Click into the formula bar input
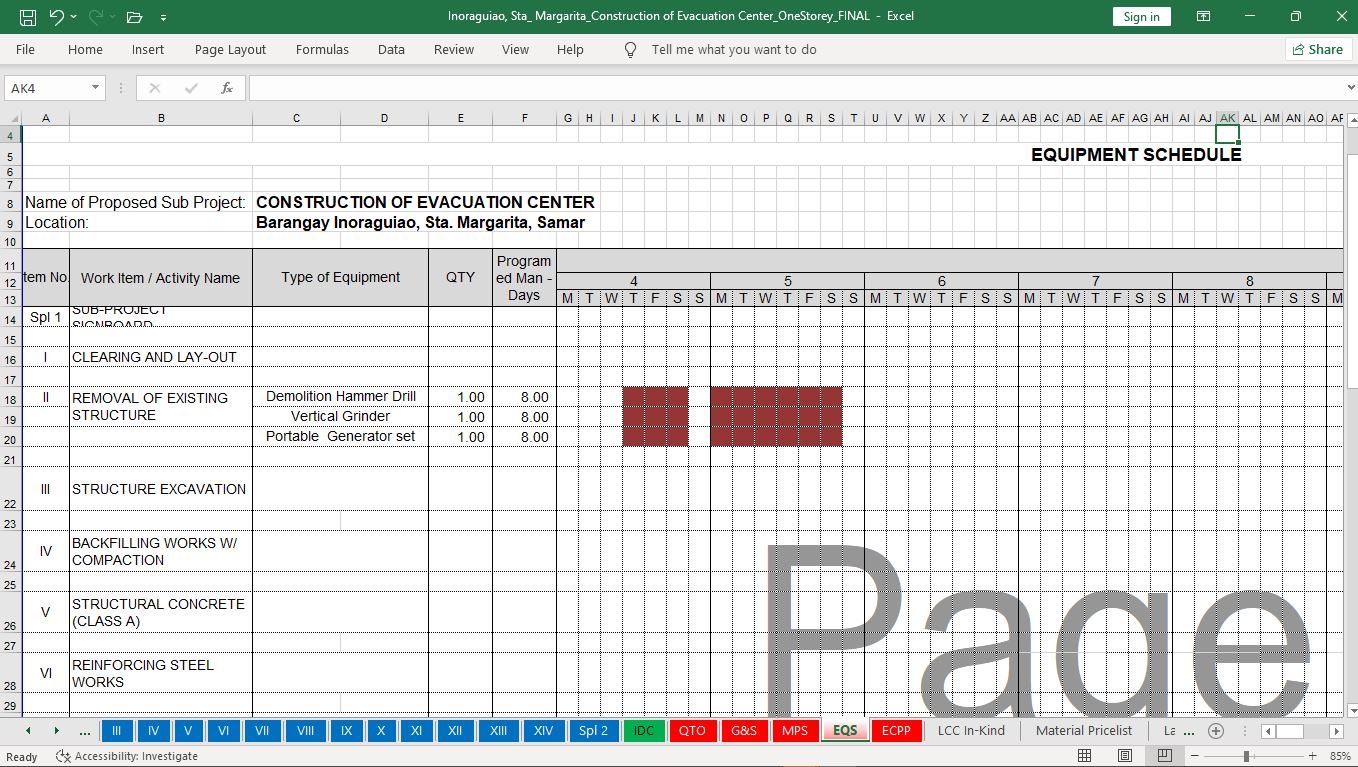1358x767 pixels. pos(798,88)
